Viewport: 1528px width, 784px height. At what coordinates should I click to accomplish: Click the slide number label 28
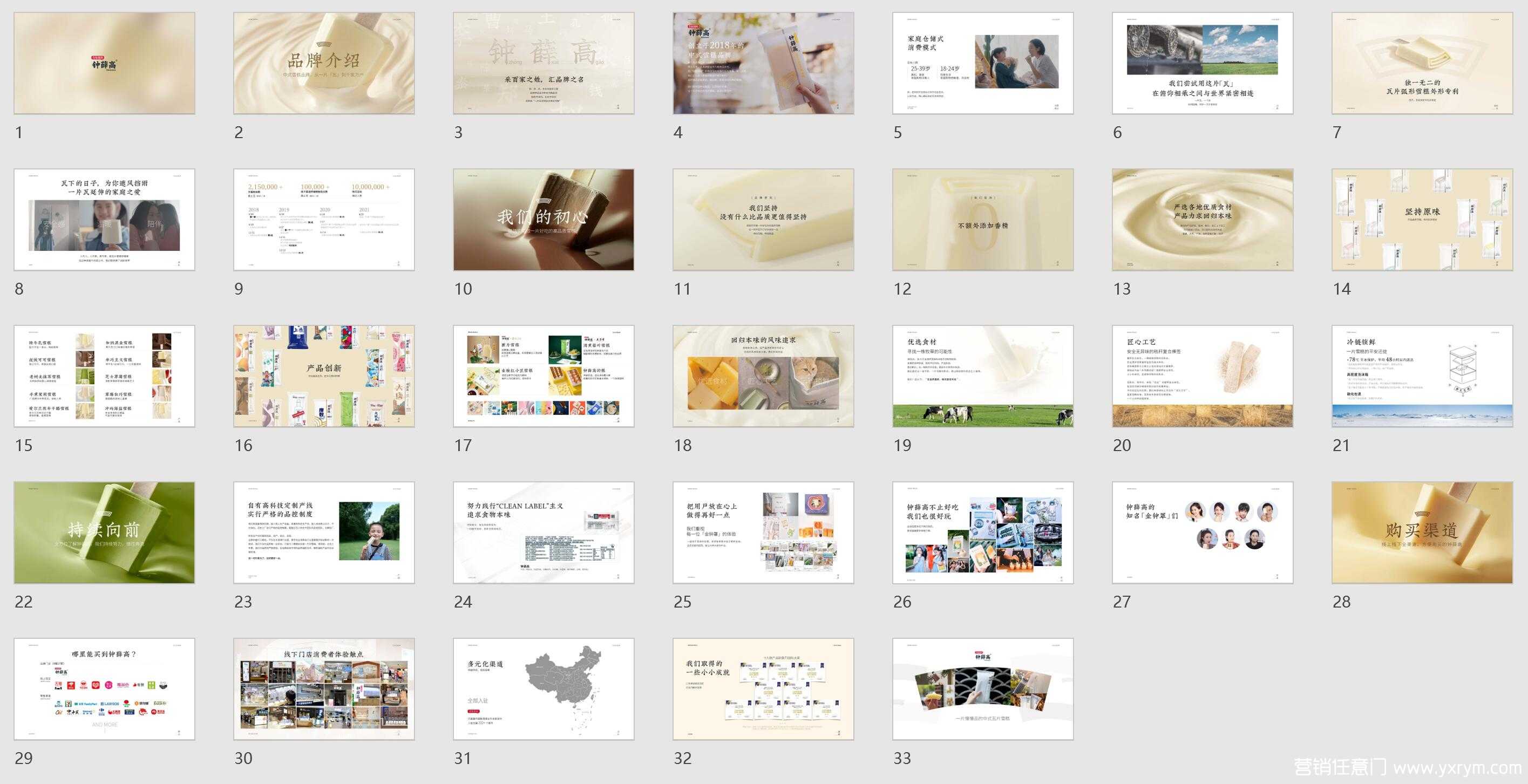coord(1342,602)
